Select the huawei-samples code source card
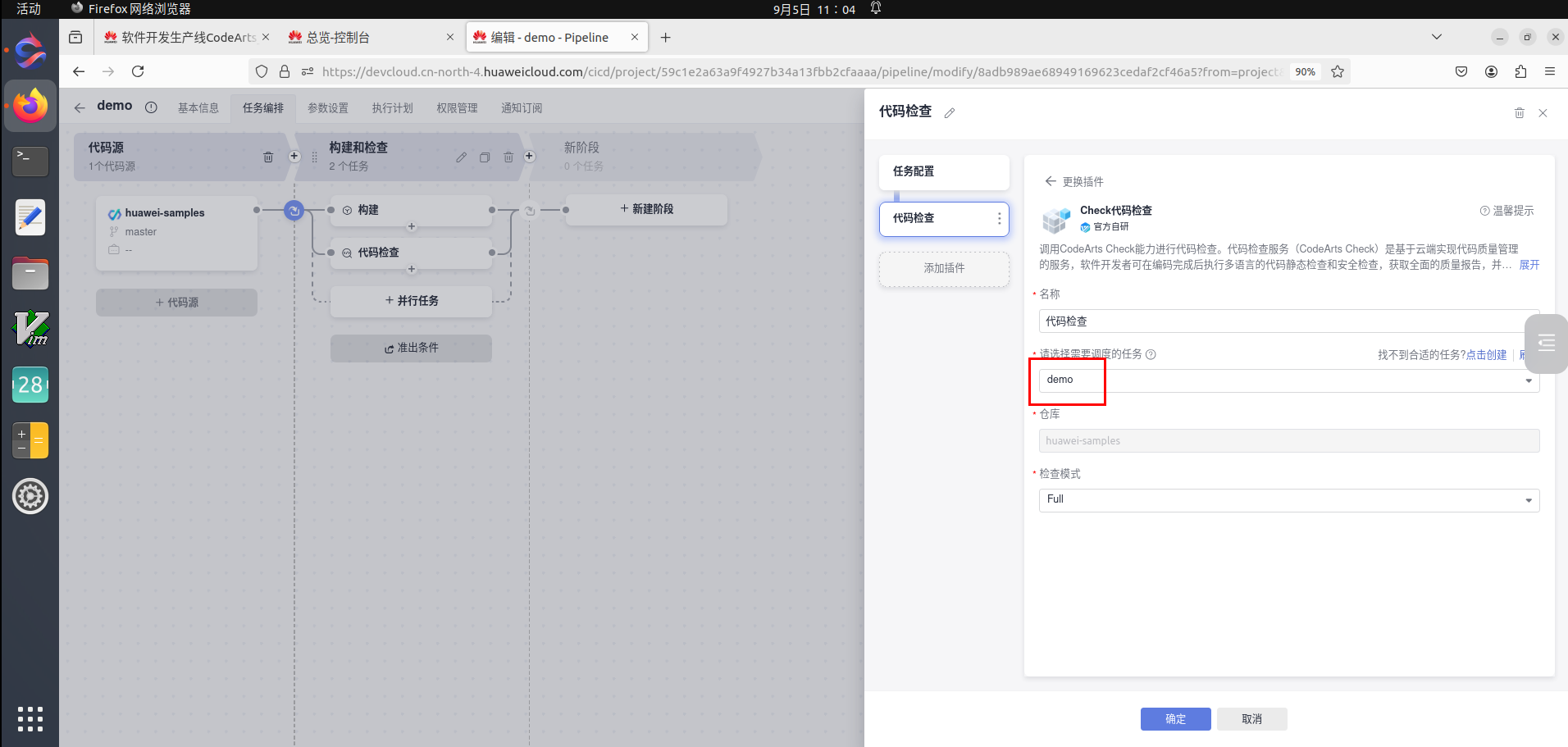1568x747 pixels. click(177, 233)
